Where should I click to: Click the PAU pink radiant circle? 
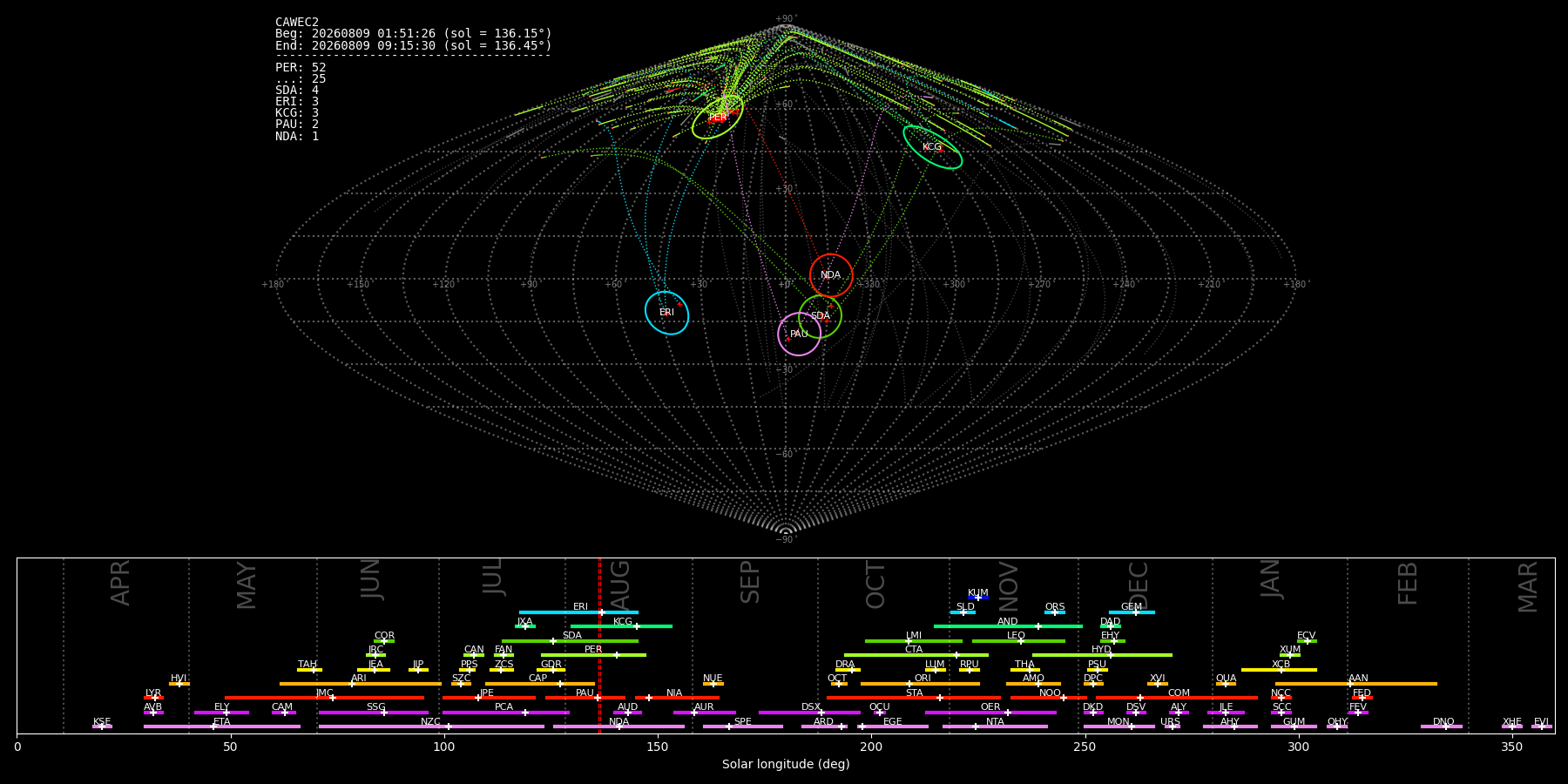click(x=799, y=334)
